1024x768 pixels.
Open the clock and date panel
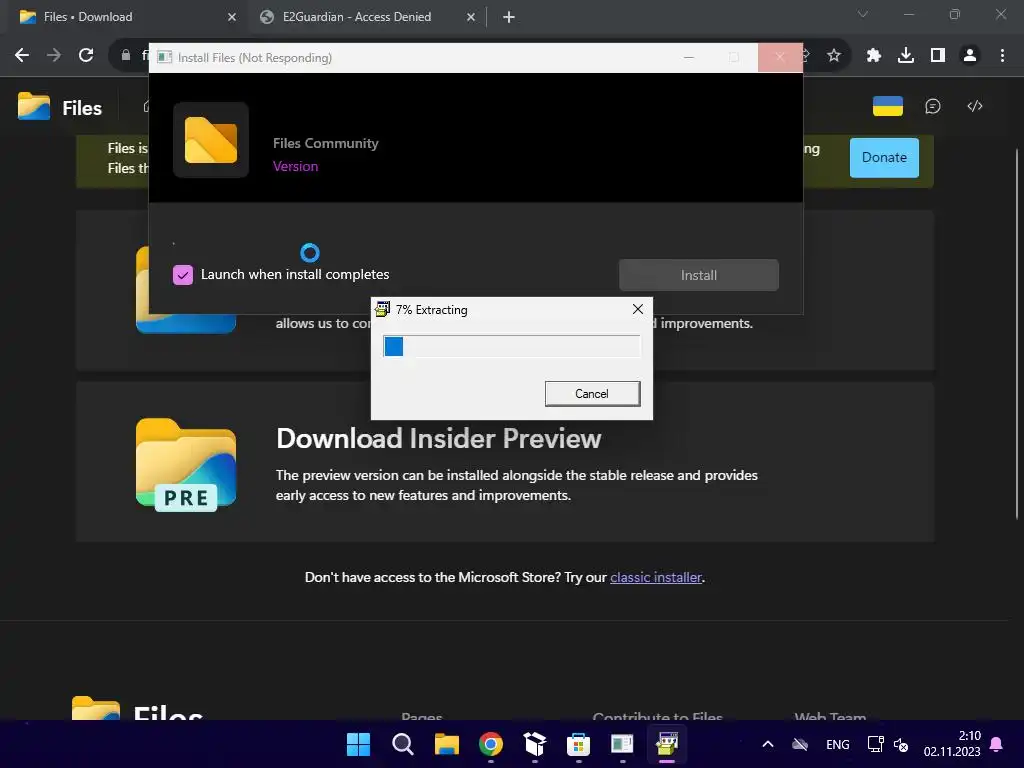[952, 744]
